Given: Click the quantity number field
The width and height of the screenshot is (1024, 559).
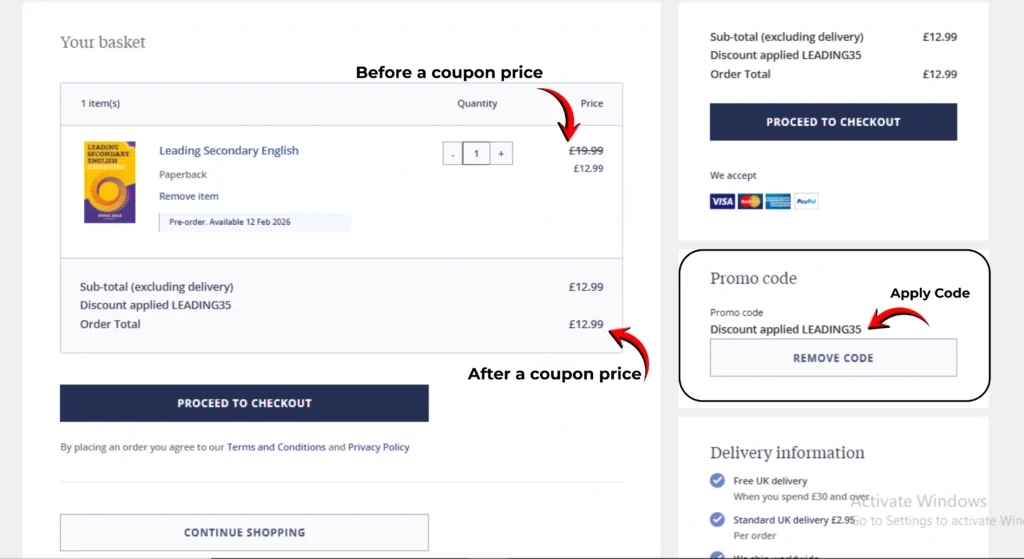Looking at the screenshot, I should (x=477, y=154).
